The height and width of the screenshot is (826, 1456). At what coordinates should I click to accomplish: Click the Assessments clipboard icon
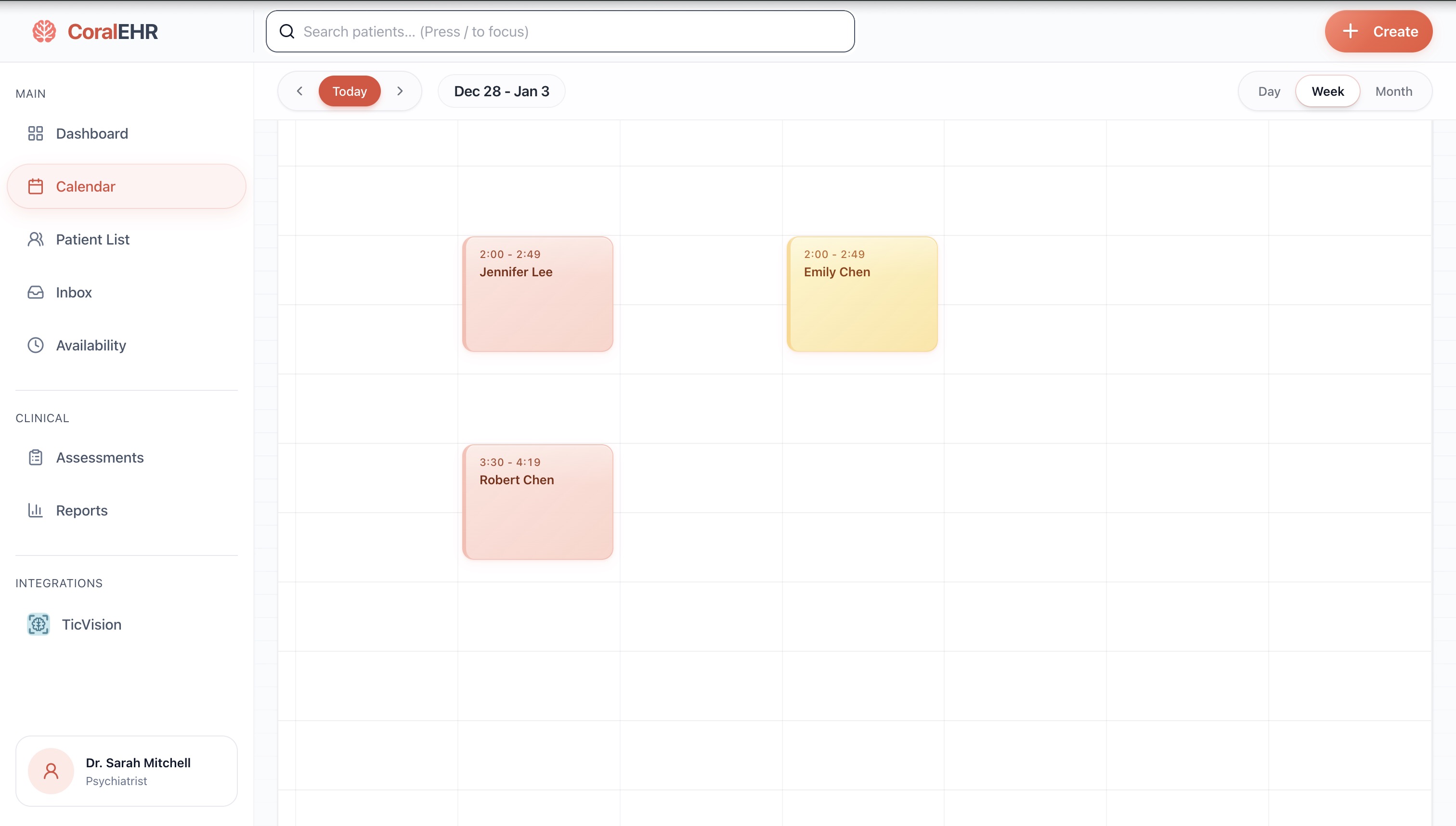coord(36,457)
